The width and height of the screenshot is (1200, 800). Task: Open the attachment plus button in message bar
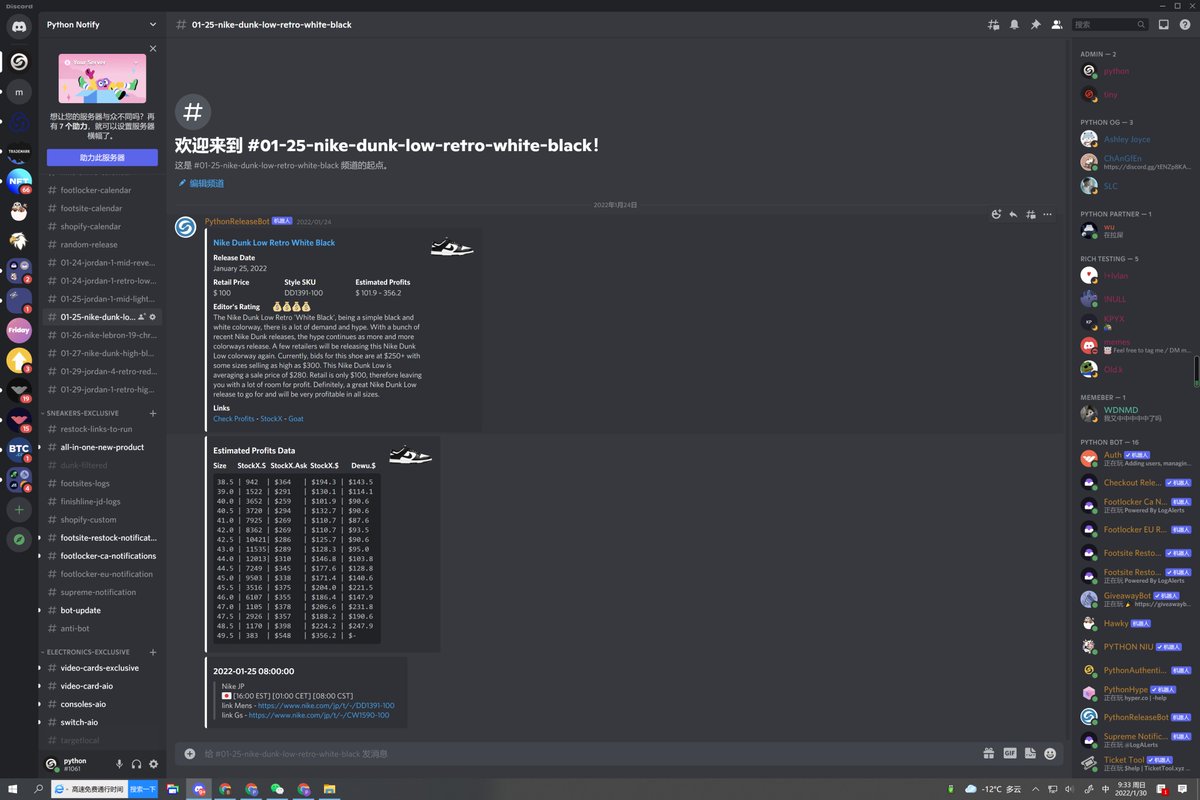point(190,753)
